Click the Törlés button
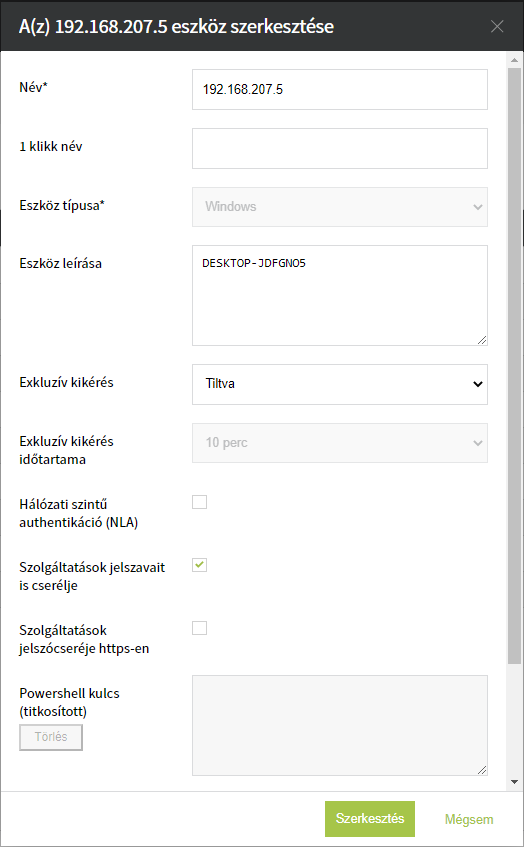 51,737
